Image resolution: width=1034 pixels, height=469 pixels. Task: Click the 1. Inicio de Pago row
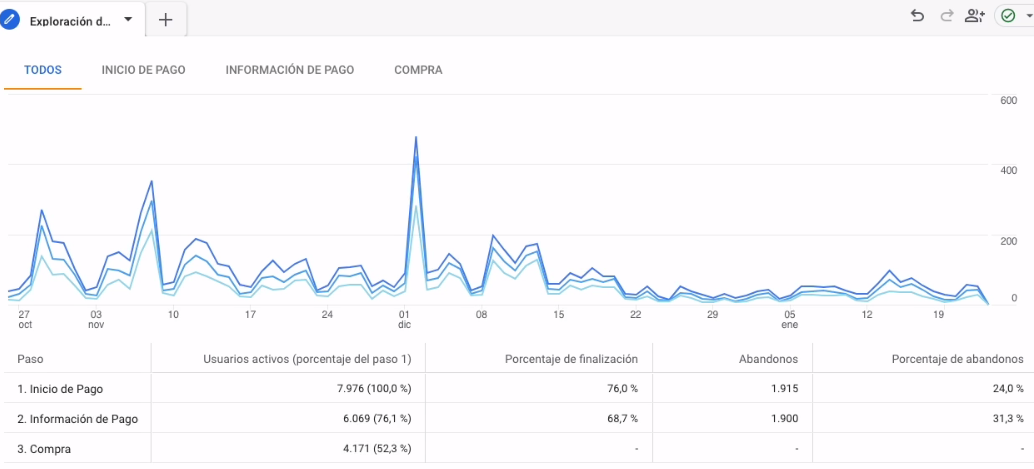coord(517,389)
